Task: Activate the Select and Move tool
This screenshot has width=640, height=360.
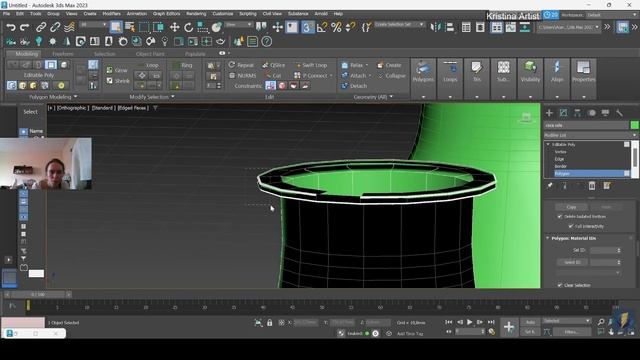Action: pyautogui.click(x=175, y=27)
